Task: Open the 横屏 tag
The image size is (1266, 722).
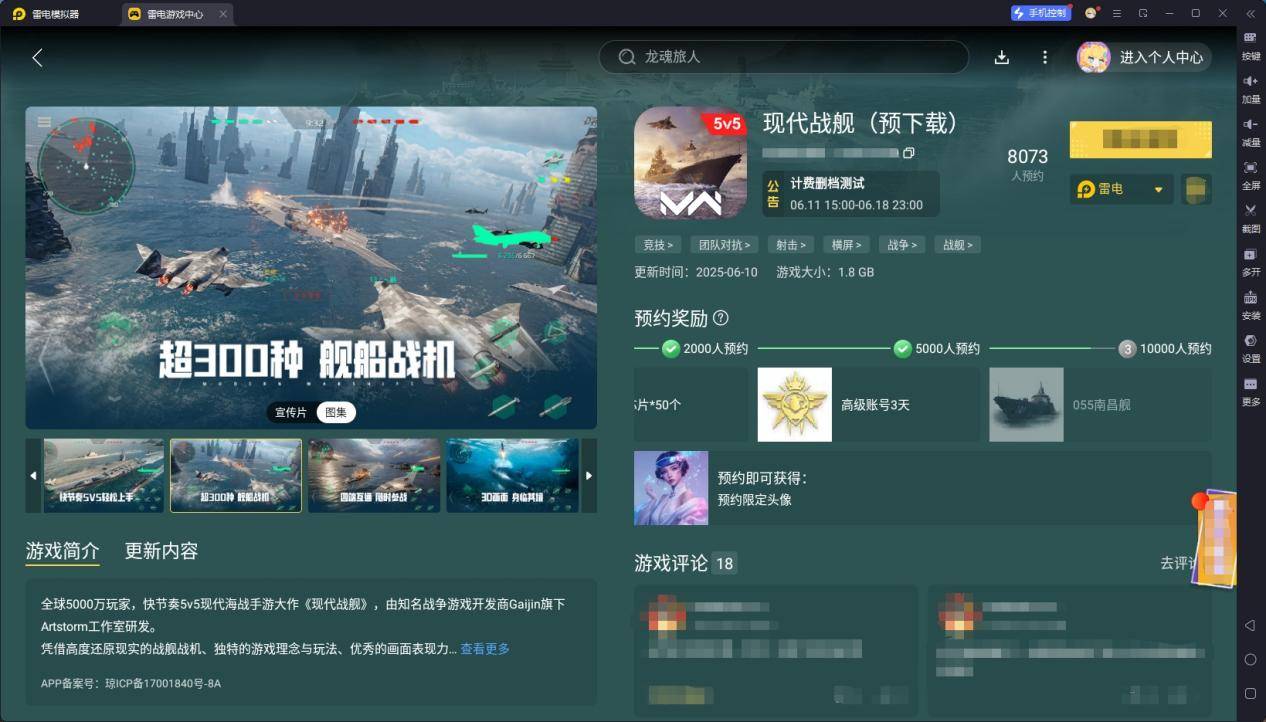Action: point(846,245)
